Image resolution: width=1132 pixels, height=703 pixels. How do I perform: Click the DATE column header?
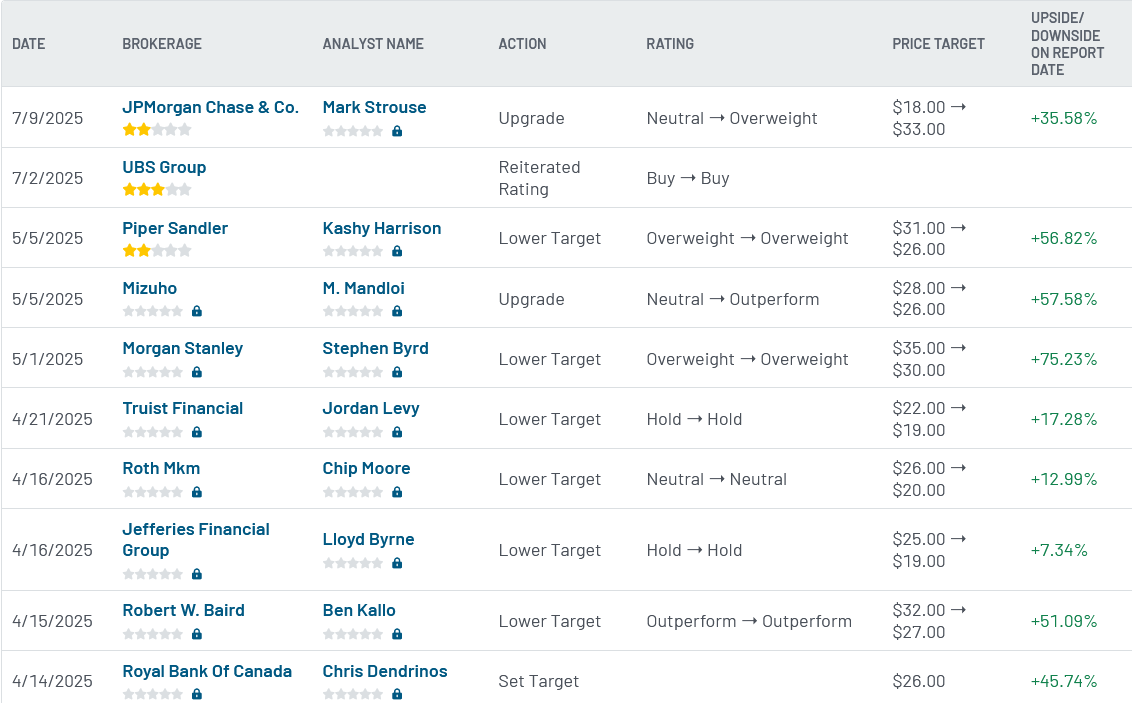[29, 44]
